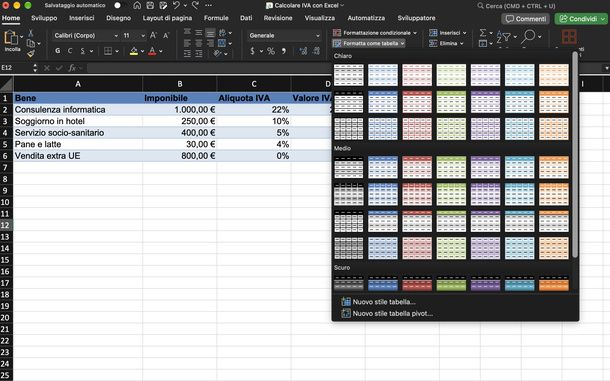Apply the percent style icon
Image resolution: width=610 pixels, height=381 pixels.
coord(271,51)
